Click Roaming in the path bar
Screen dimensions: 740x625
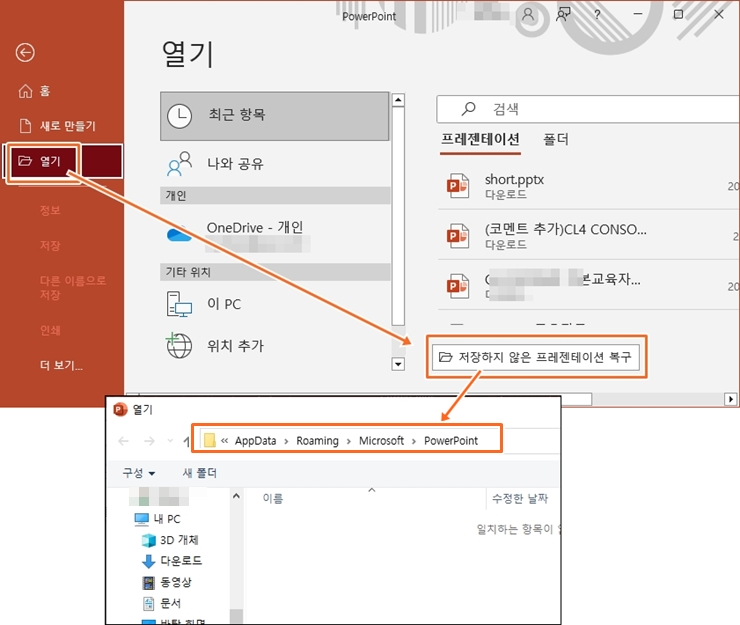click(317, 441)
